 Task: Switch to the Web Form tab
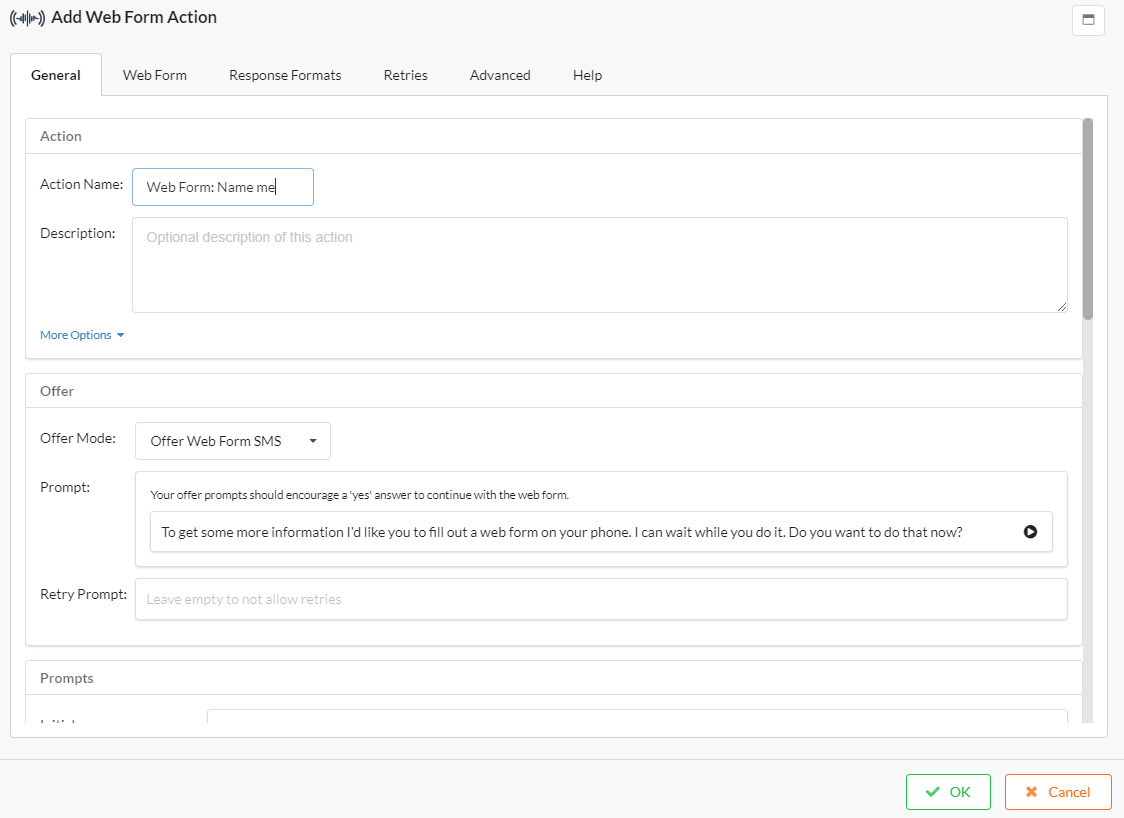(155, 75)
